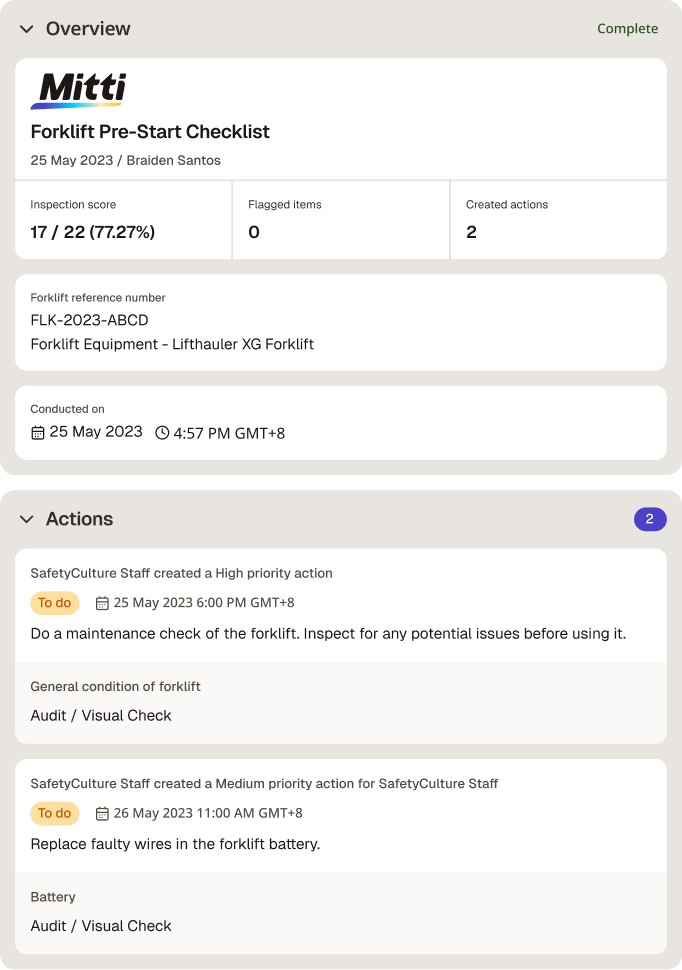Click calendar icon beside 25 May 2023 conducted date
Viewport: 682px width, 970px height.
[38, 433]
